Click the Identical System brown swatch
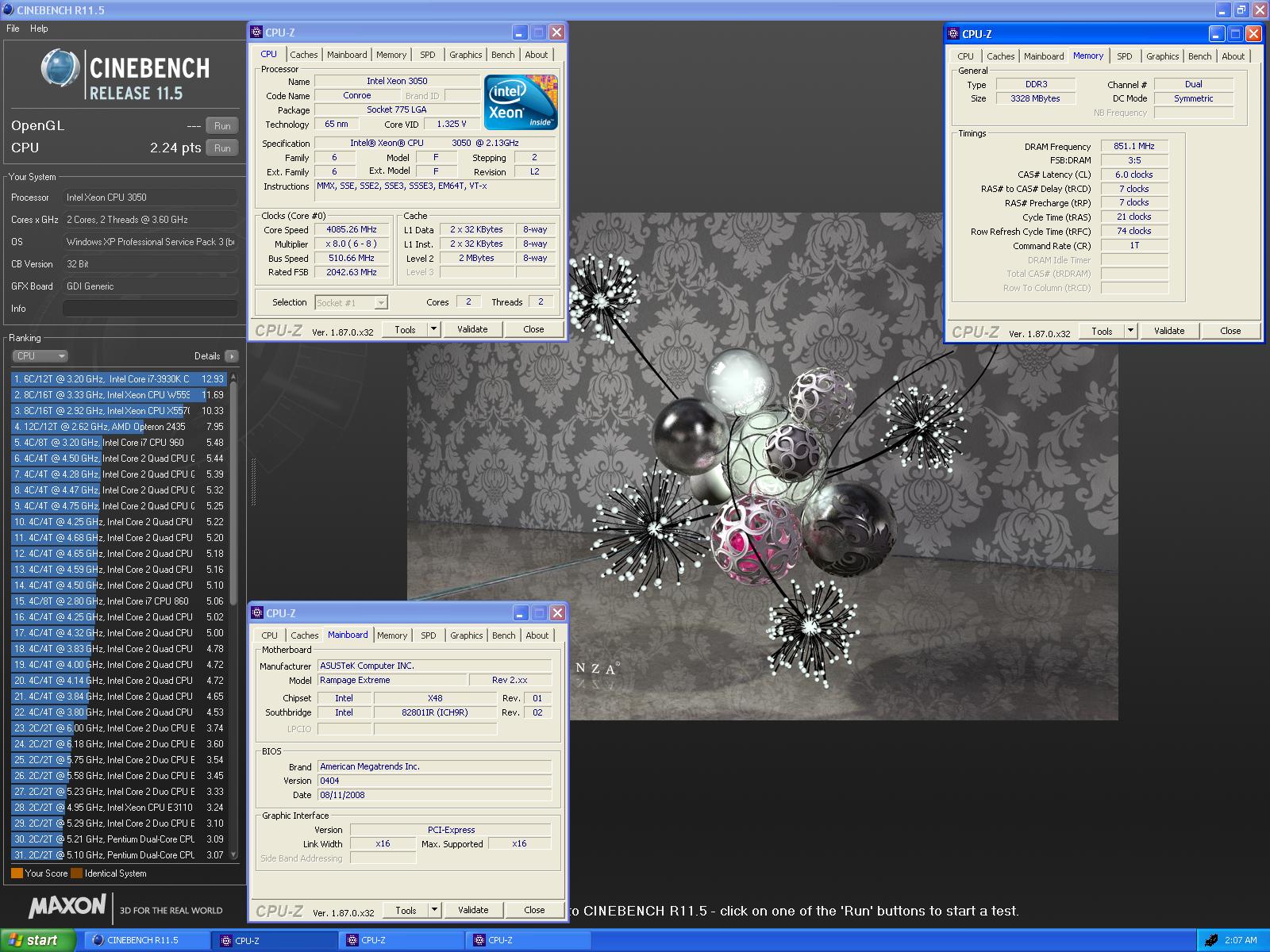The width and height of the screenshot is (1270, 952). 76,873
